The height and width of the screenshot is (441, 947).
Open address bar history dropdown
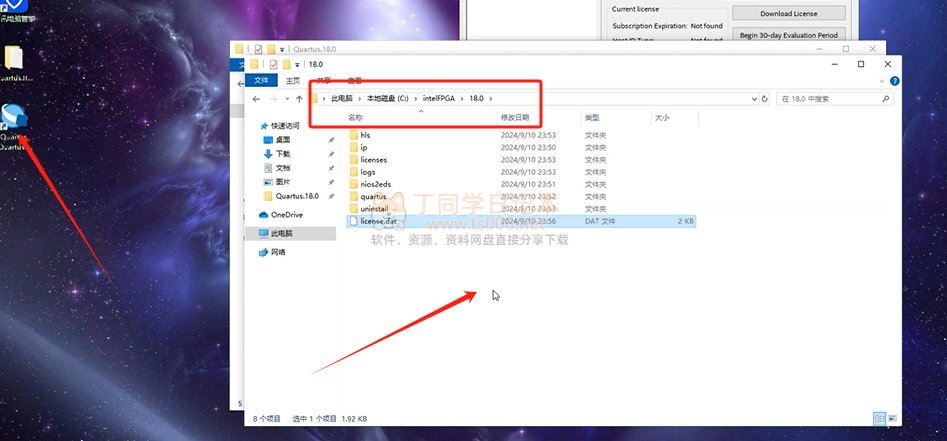[x=754, y=99]
